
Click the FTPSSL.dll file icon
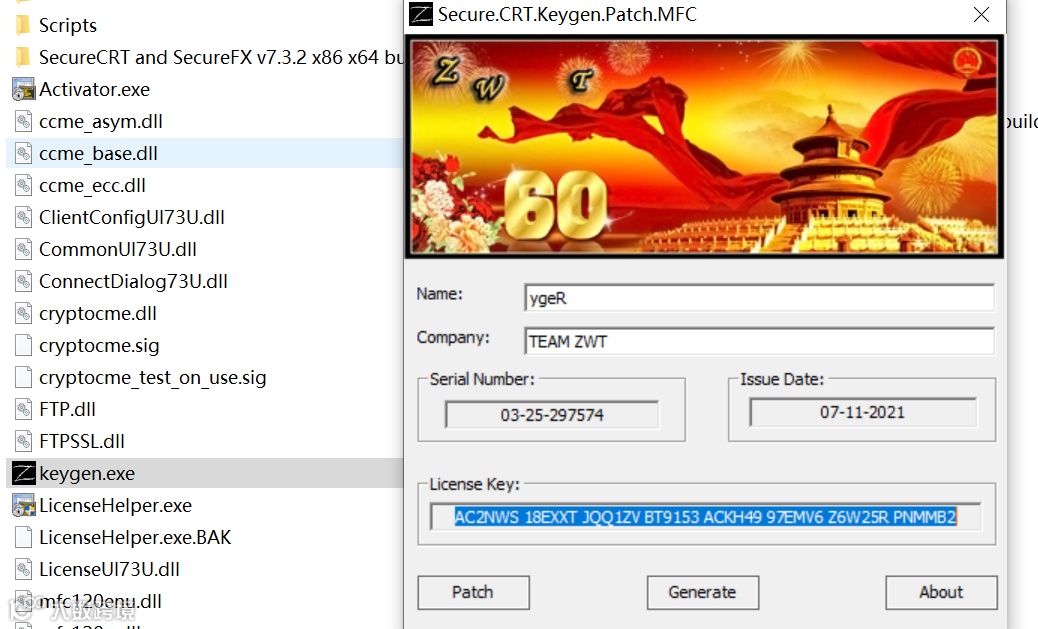point(23,441)
